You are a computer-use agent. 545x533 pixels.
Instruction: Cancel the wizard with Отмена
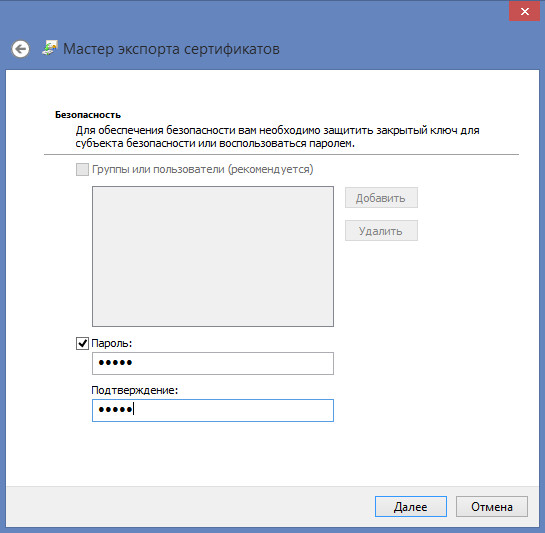(x=492, y=507)
